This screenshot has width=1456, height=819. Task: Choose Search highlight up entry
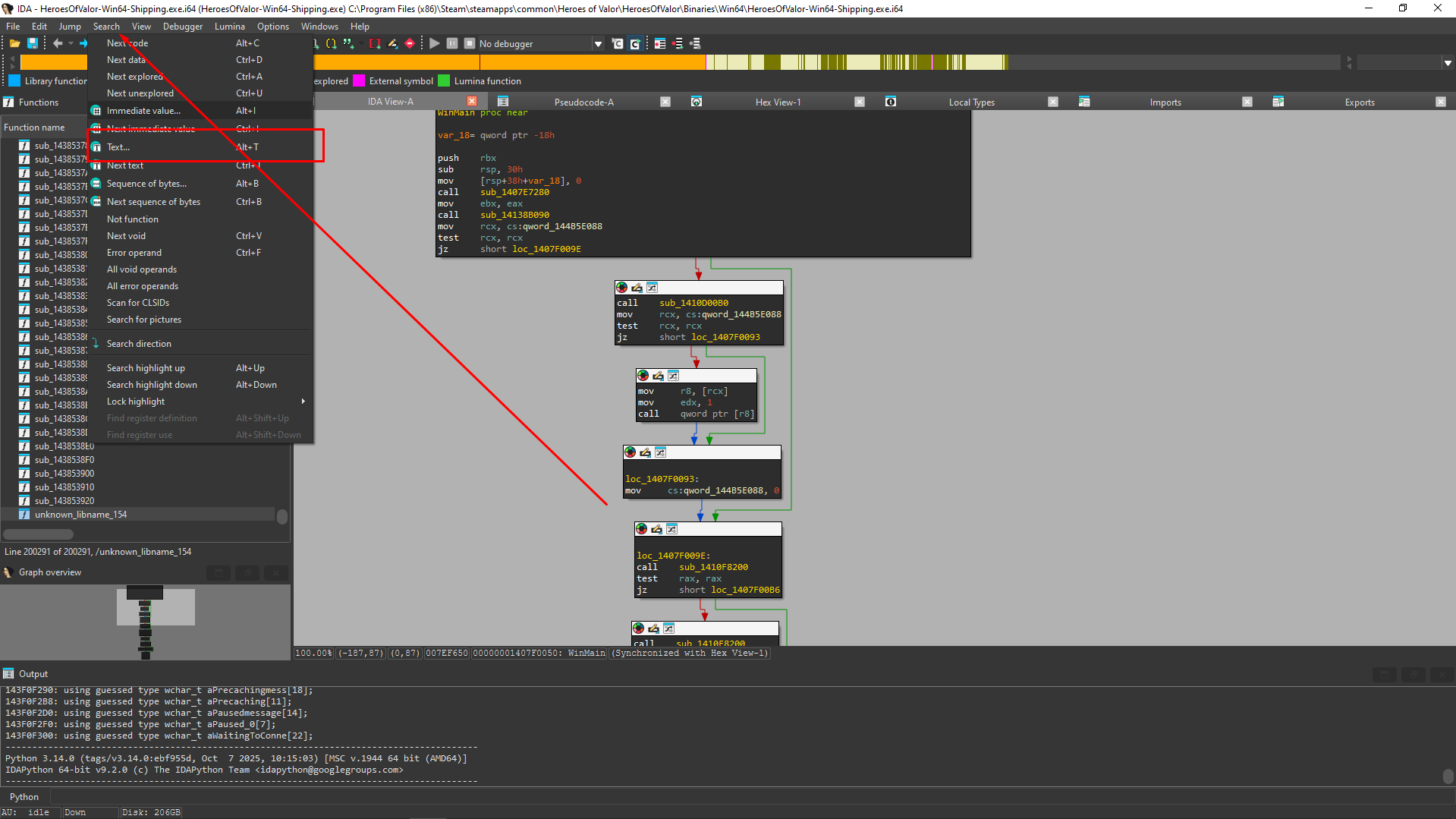pyautogui.click(x=200, y=368)
